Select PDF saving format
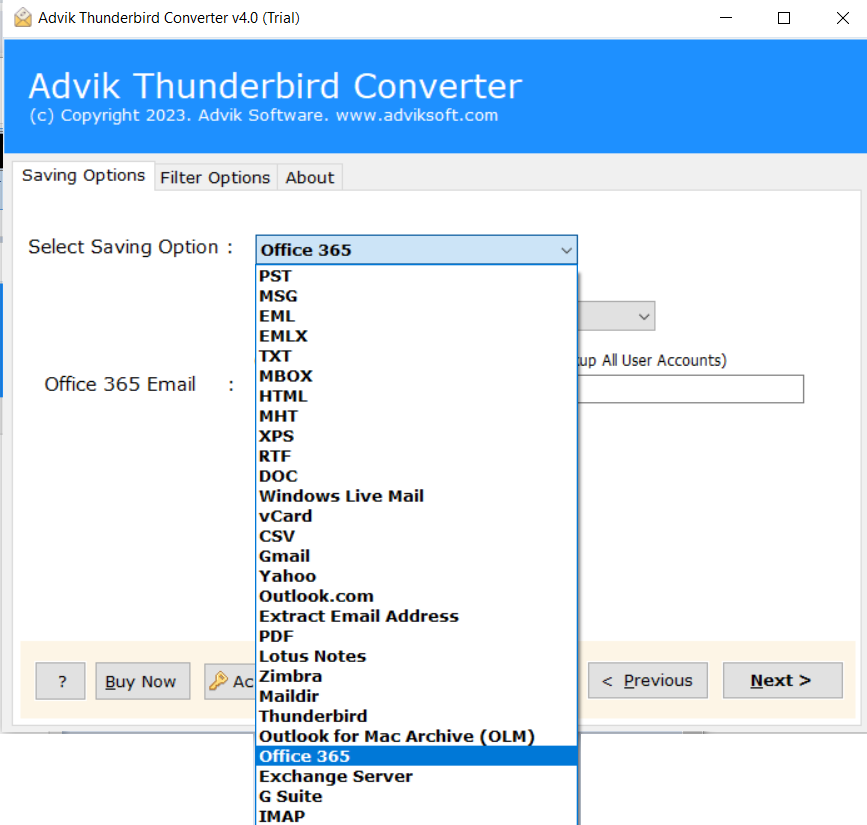This screenshot has width=867, height=825. point(416,636)
